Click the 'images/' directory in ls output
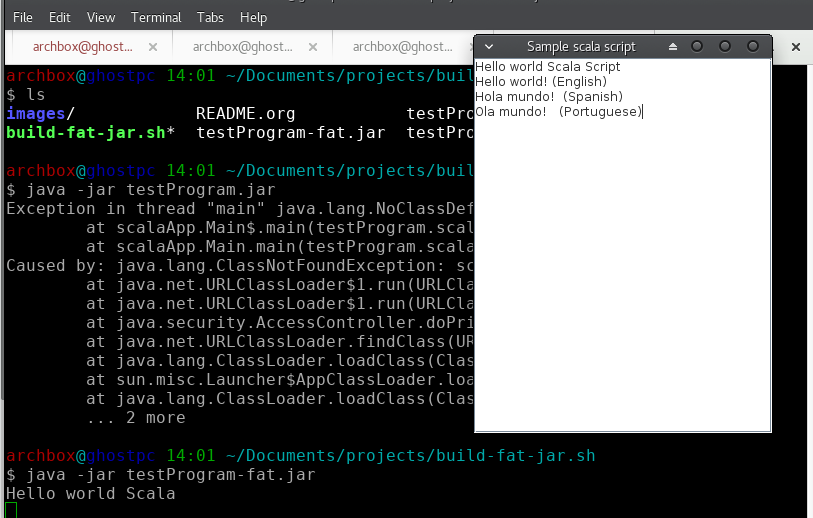The height and width of the screenshot is (518, 813). [x=40, y=114]
